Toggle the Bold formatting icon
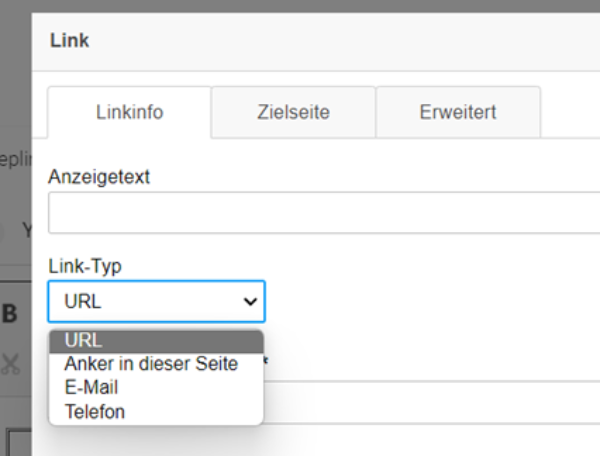The width and height of the screenshot is (600, 456). point(10,314)
